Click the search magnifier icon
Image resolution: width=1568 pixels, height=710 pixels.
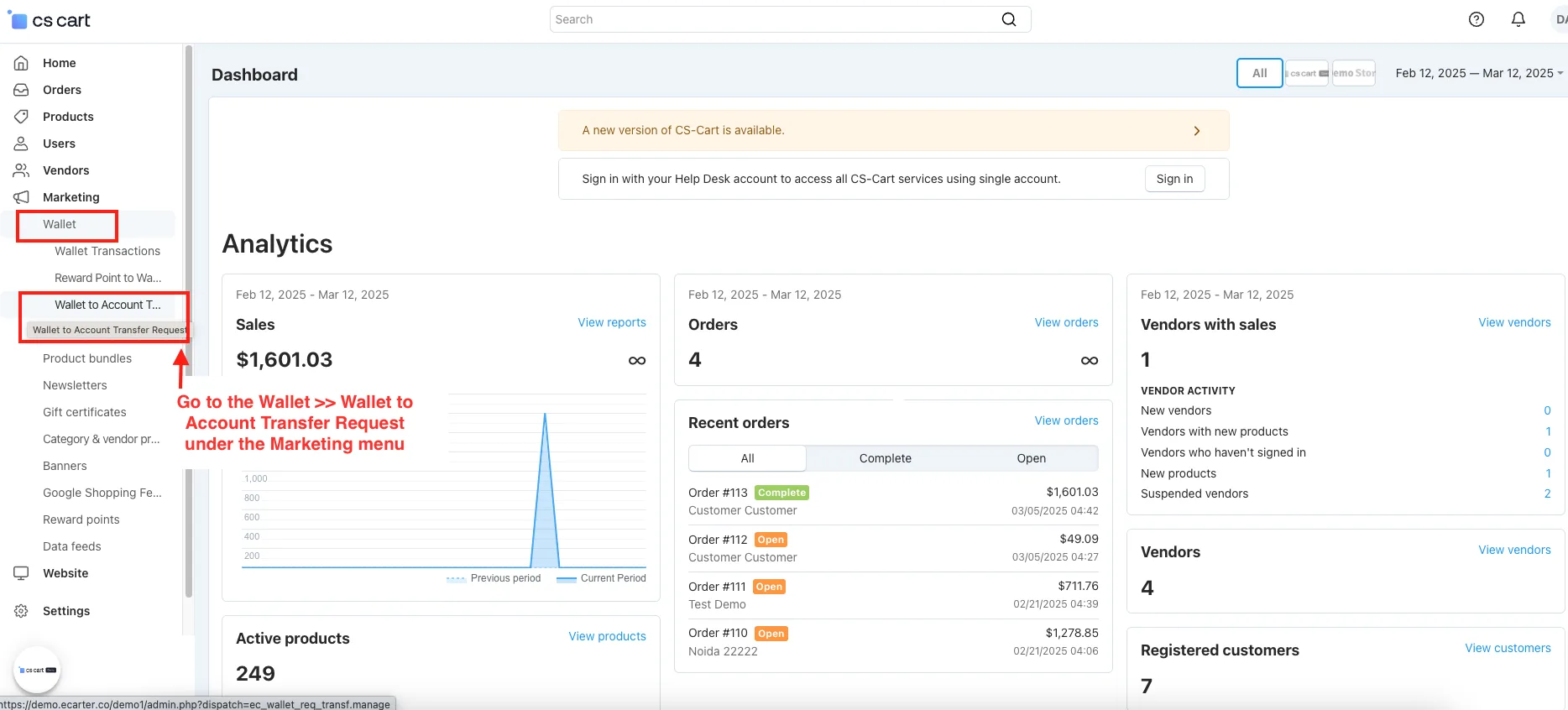[x=1009, y=19]
